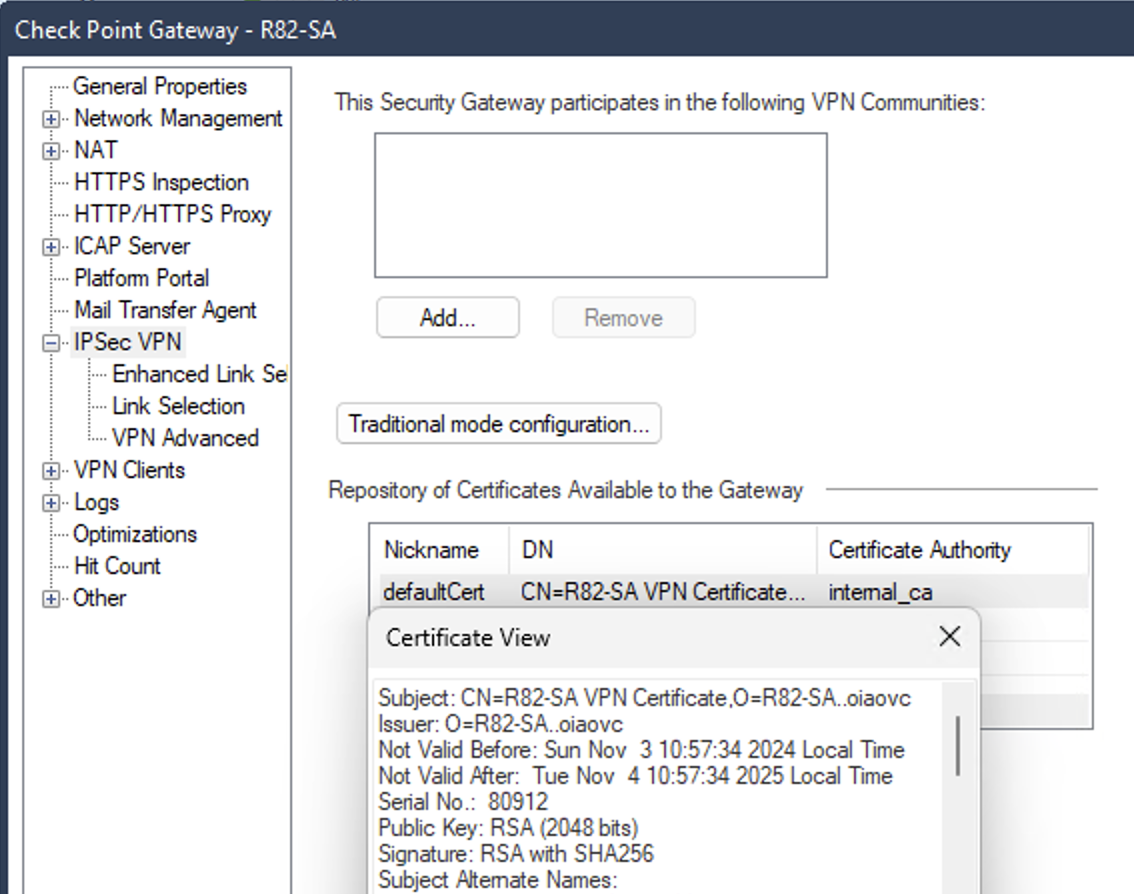Expand the Network Management tree node
This screenshot has height=894, width=1134.
51,118
